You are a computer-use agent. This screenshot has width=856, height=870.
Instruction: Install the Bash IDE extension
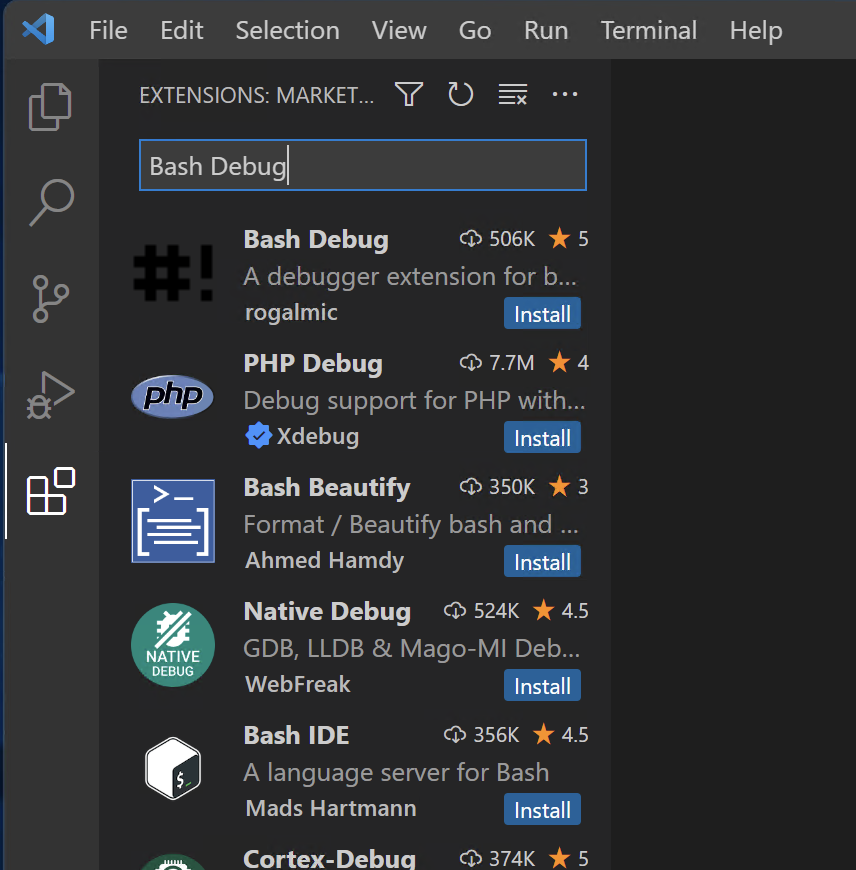tap(542, 809)
